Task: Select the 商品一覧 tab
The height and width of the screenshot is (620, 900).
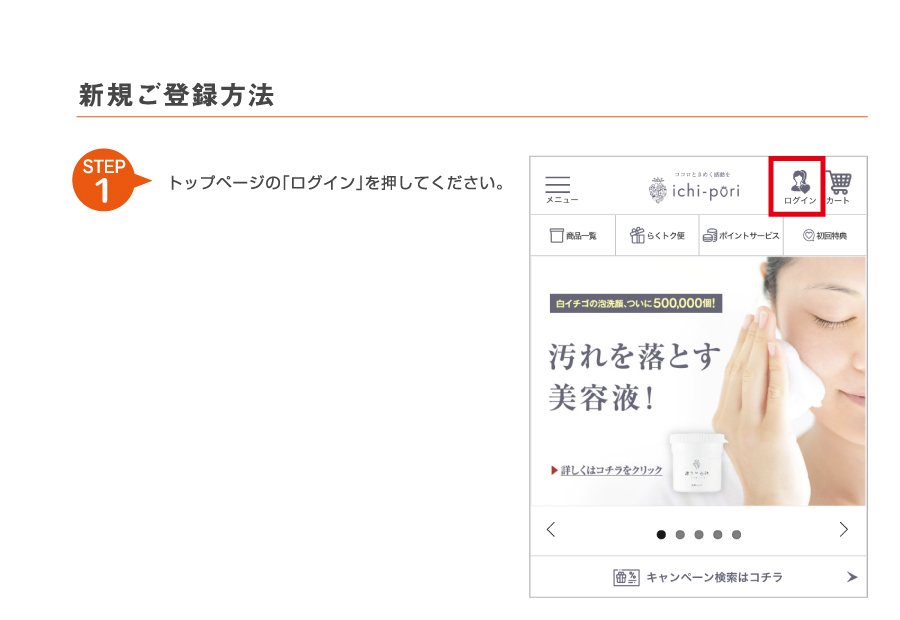Action: coord(573,235)
